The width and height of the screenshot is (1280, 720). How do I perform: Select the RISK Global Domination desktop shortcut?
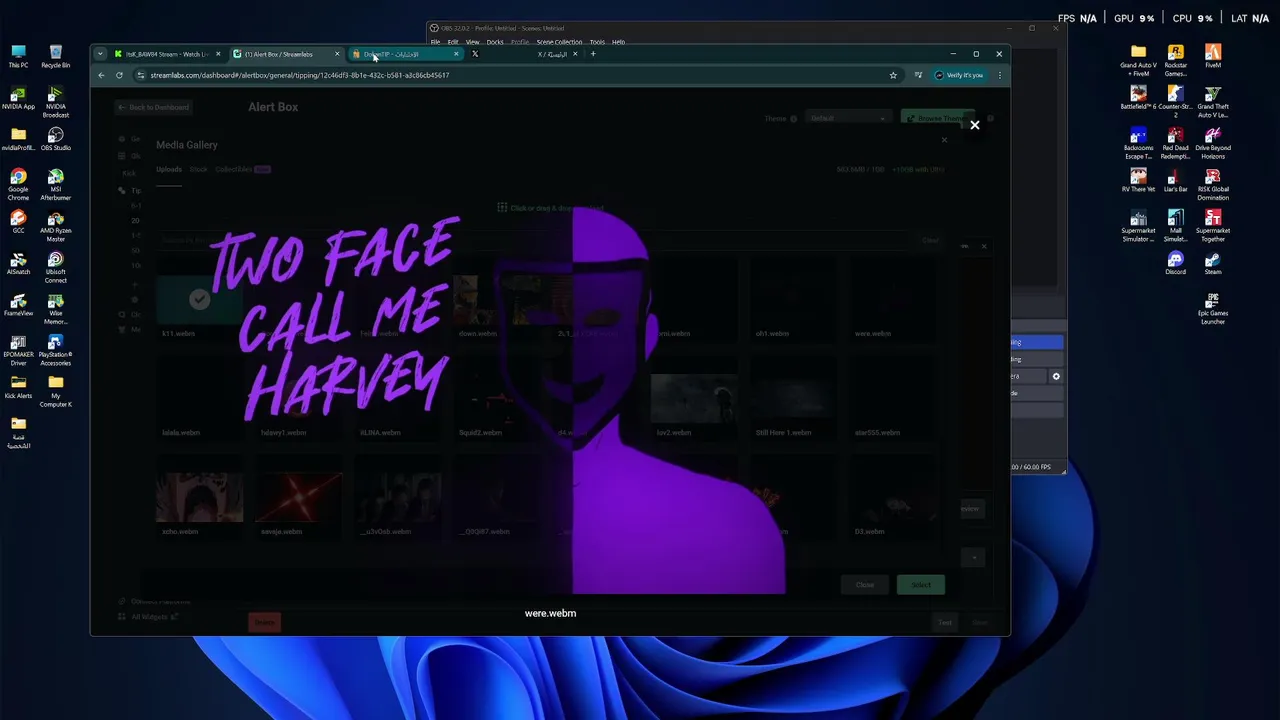[x=1213, y=185]
